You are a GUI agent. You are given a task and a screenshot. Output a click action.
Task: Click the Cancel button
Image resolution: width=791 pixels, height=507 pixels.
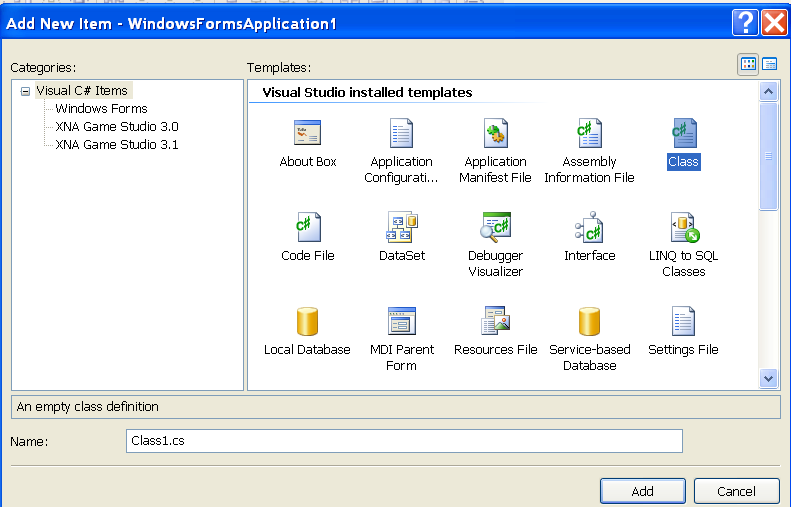point(737,491)
